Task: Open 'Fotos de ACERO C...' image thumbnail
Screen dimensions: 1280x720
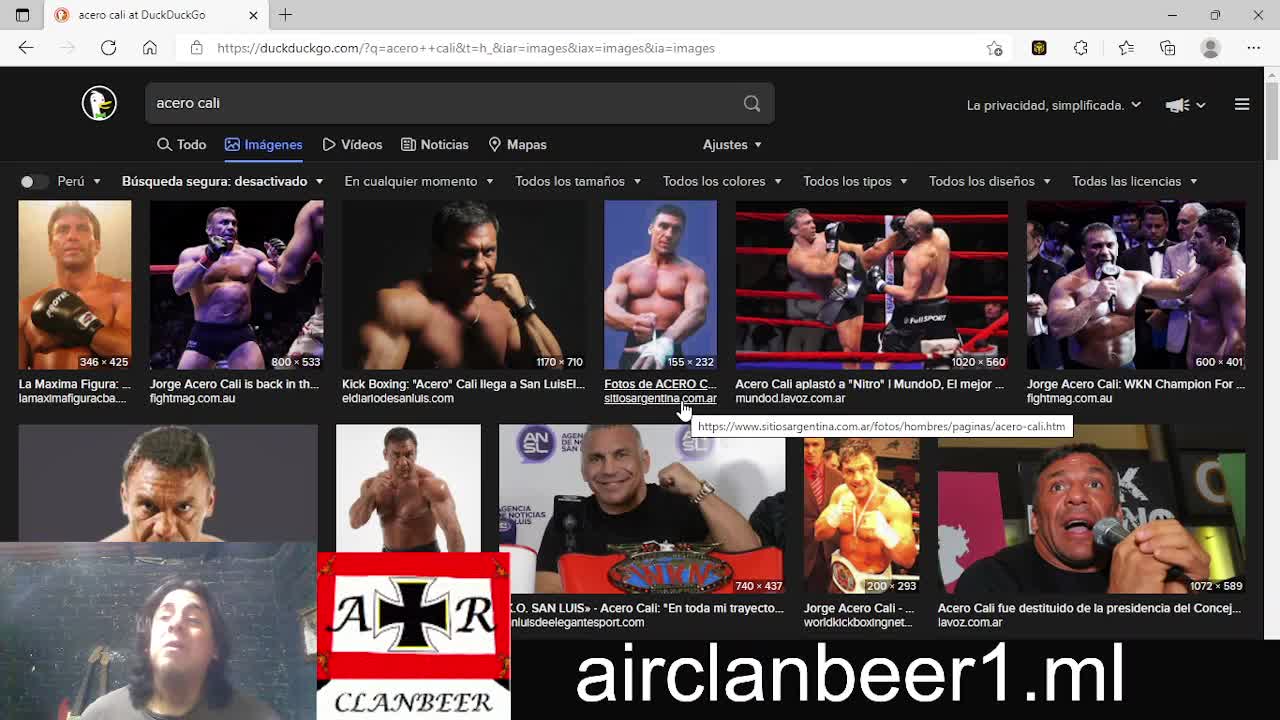Action: (660, 285)
